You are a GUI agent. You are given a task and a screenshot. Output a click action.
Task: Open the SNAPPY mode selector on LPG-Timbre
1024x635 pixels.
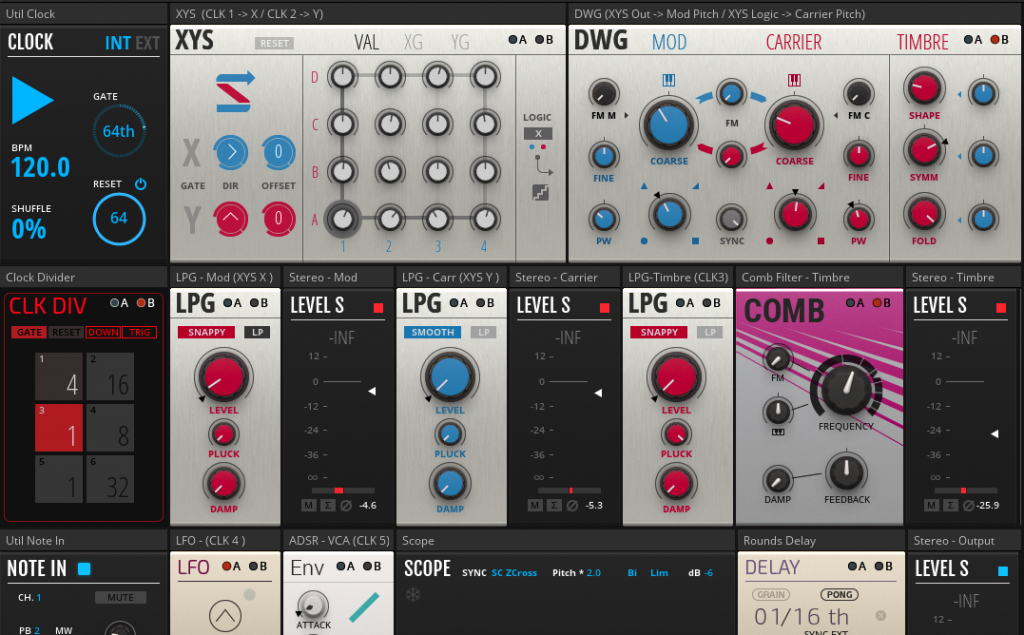pos(659,332)
